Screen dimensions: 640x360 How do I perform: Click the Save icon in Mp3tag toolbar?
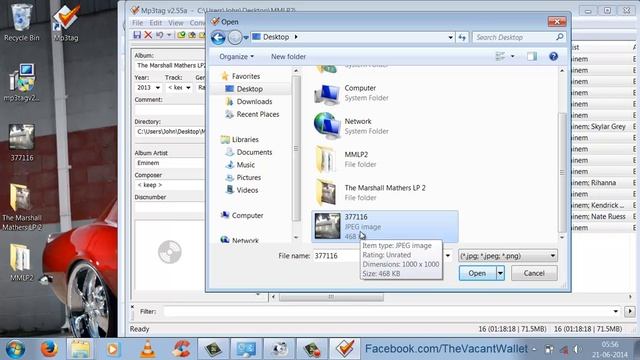tap(137, 35)
